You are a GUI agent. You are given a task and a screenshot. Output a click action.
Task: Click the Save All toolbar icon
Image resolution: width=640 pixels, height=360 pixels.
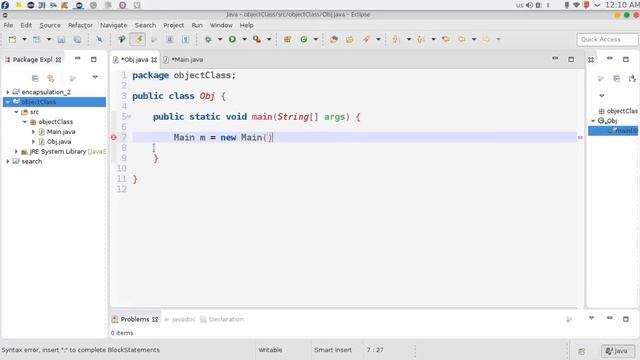pyautogui.click(x=77, y=39)
